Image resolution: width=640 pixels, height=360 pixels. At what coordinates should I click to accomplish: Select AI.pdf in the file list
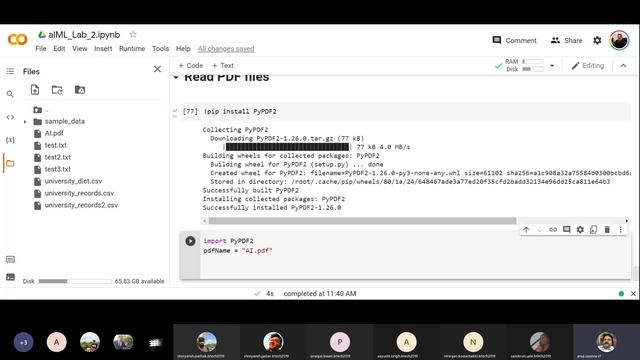click(54, 133)
